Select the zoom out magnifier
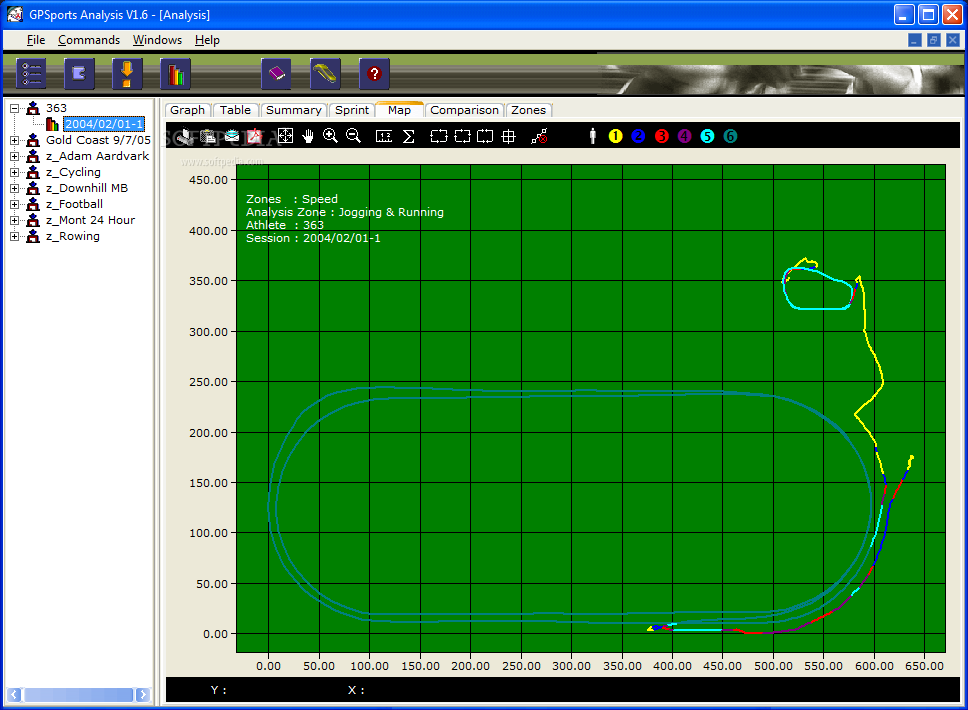The image size is (968, 710). 353,136
